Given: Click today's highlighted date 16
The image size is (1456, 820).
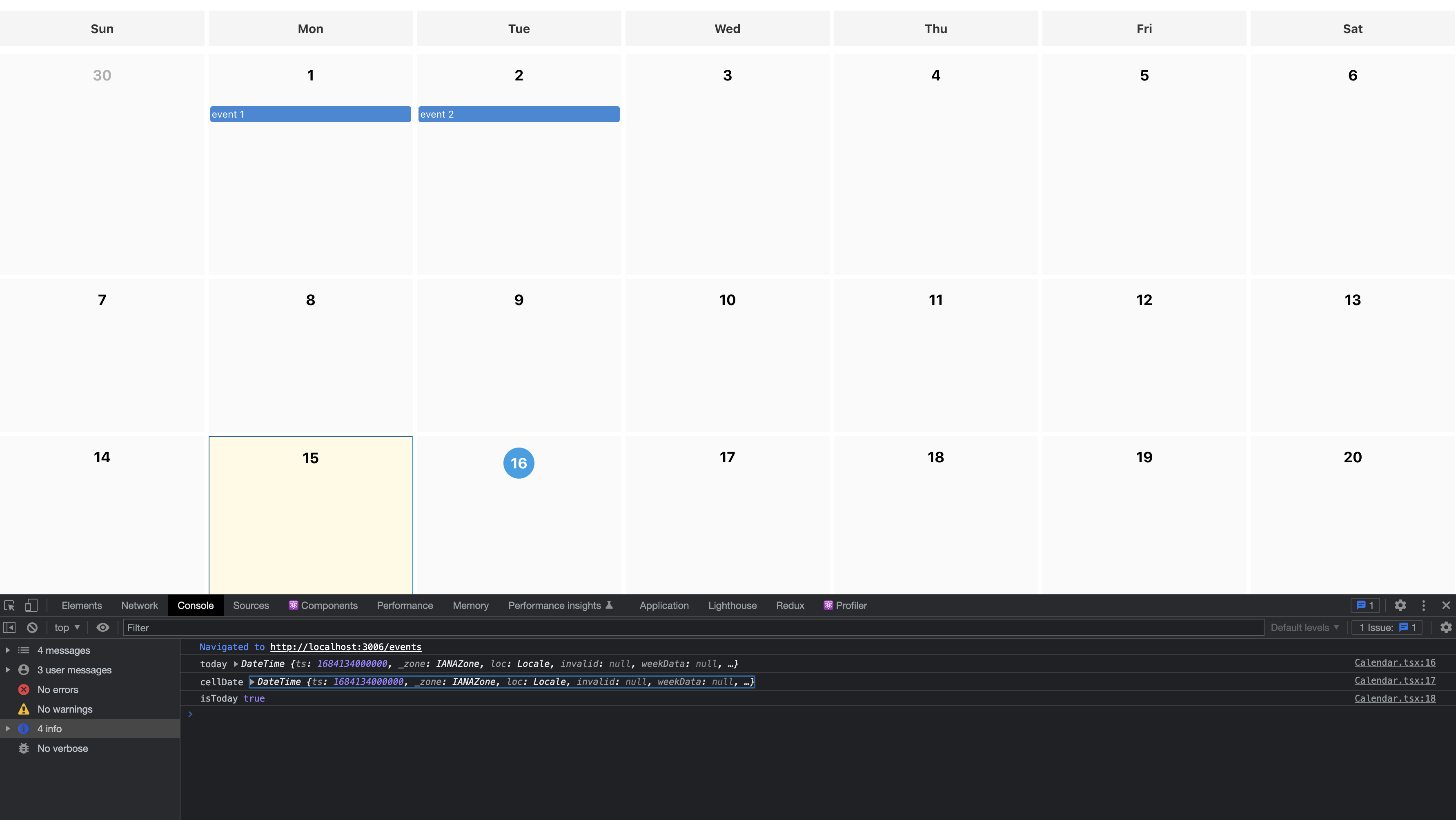Looking at the screenshot, I should click(518, 463).
